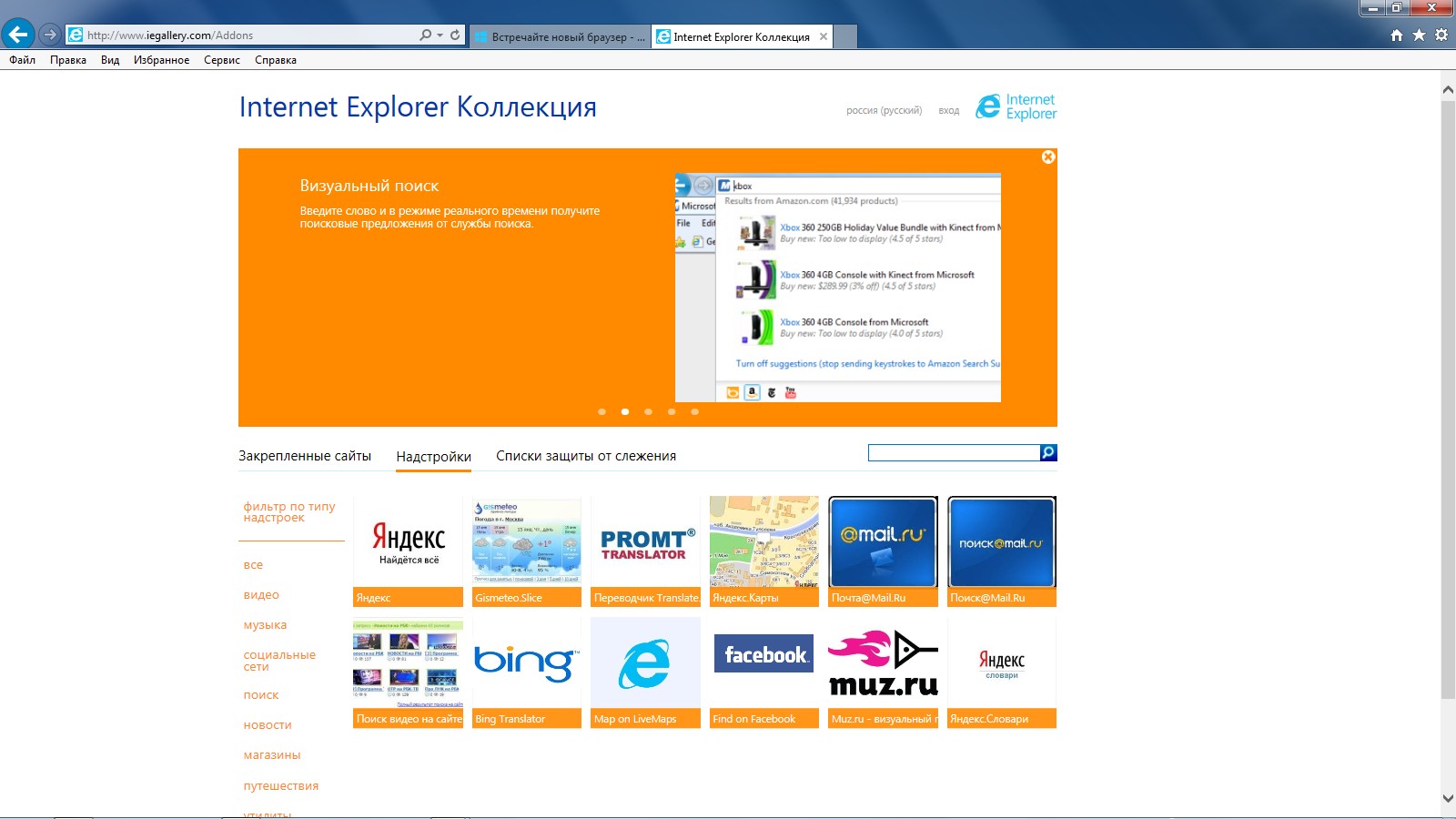1456x819 pixels.
Task: Click the вход sign-in link
Action: pyautogui.click(x=948, y=111)
